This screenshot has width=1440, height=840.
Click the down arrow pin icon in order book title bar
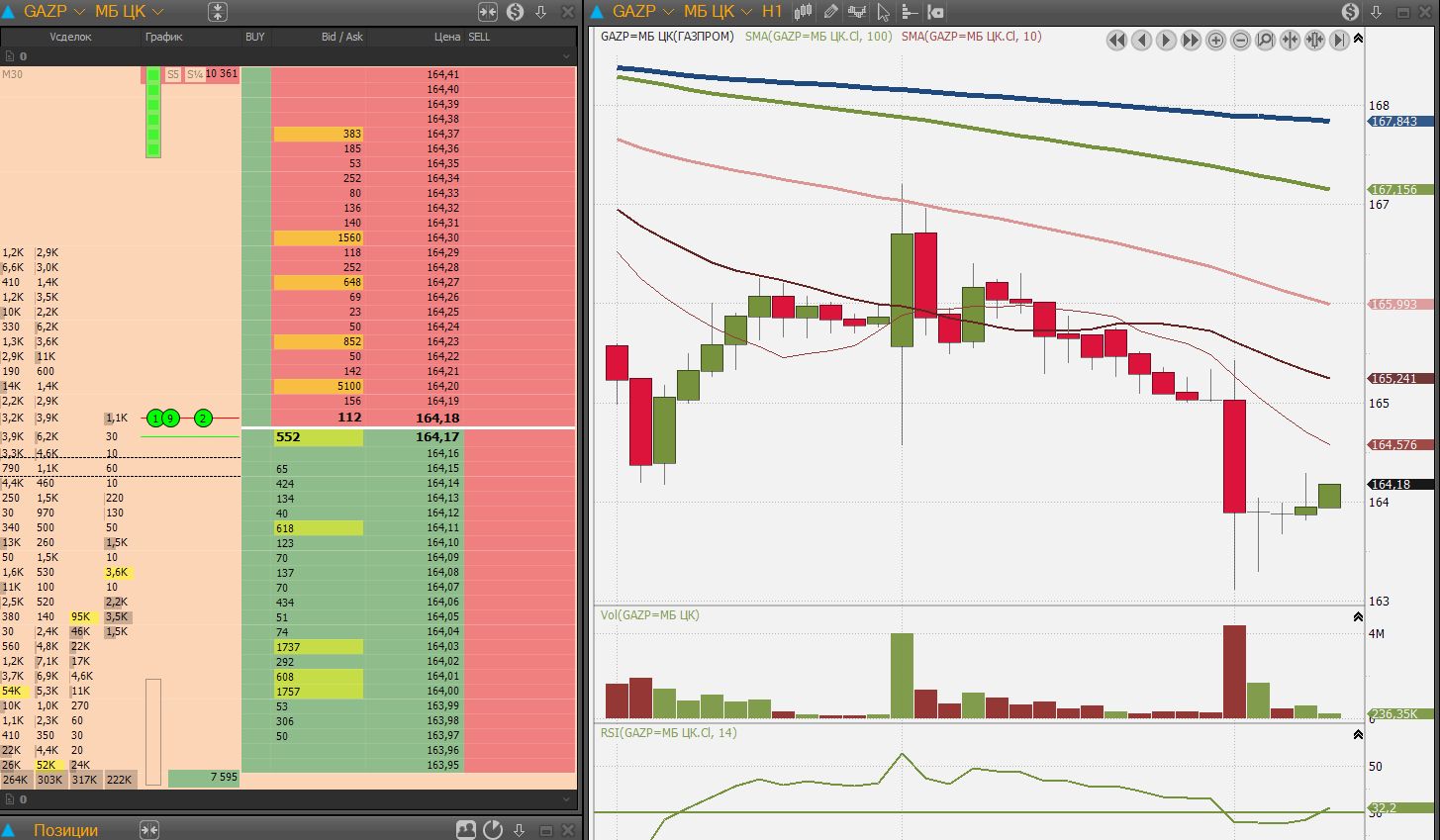point(541,12)
